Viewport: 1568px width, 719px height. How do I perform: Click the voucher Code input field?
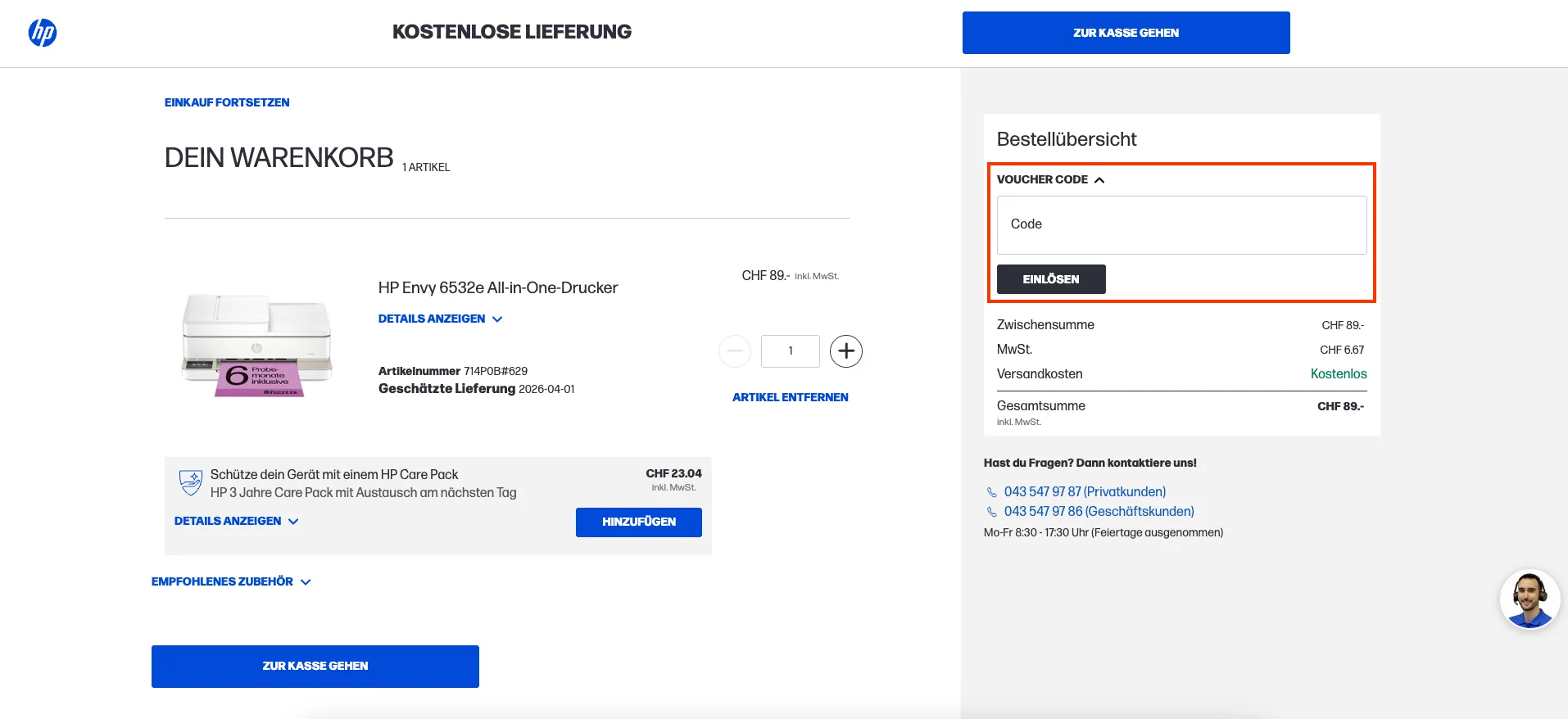[1181, 224]
